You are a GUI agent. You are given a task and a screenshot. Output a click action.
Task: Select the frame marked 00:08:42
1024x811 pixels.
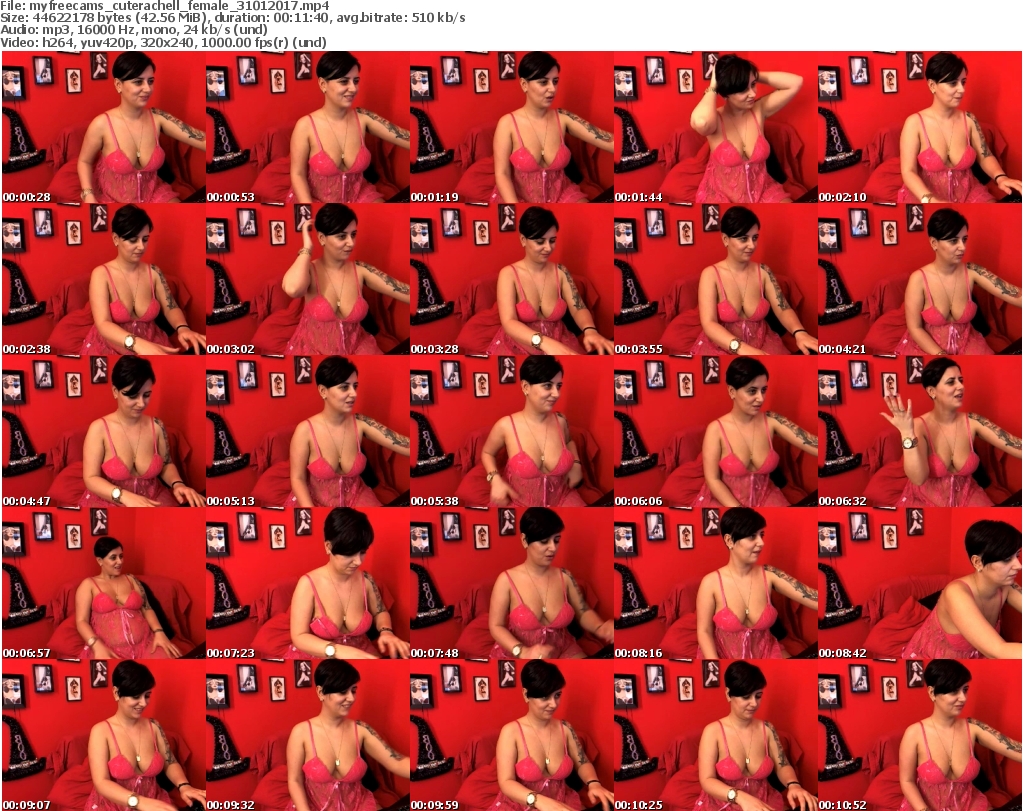[x=920, y=583]
